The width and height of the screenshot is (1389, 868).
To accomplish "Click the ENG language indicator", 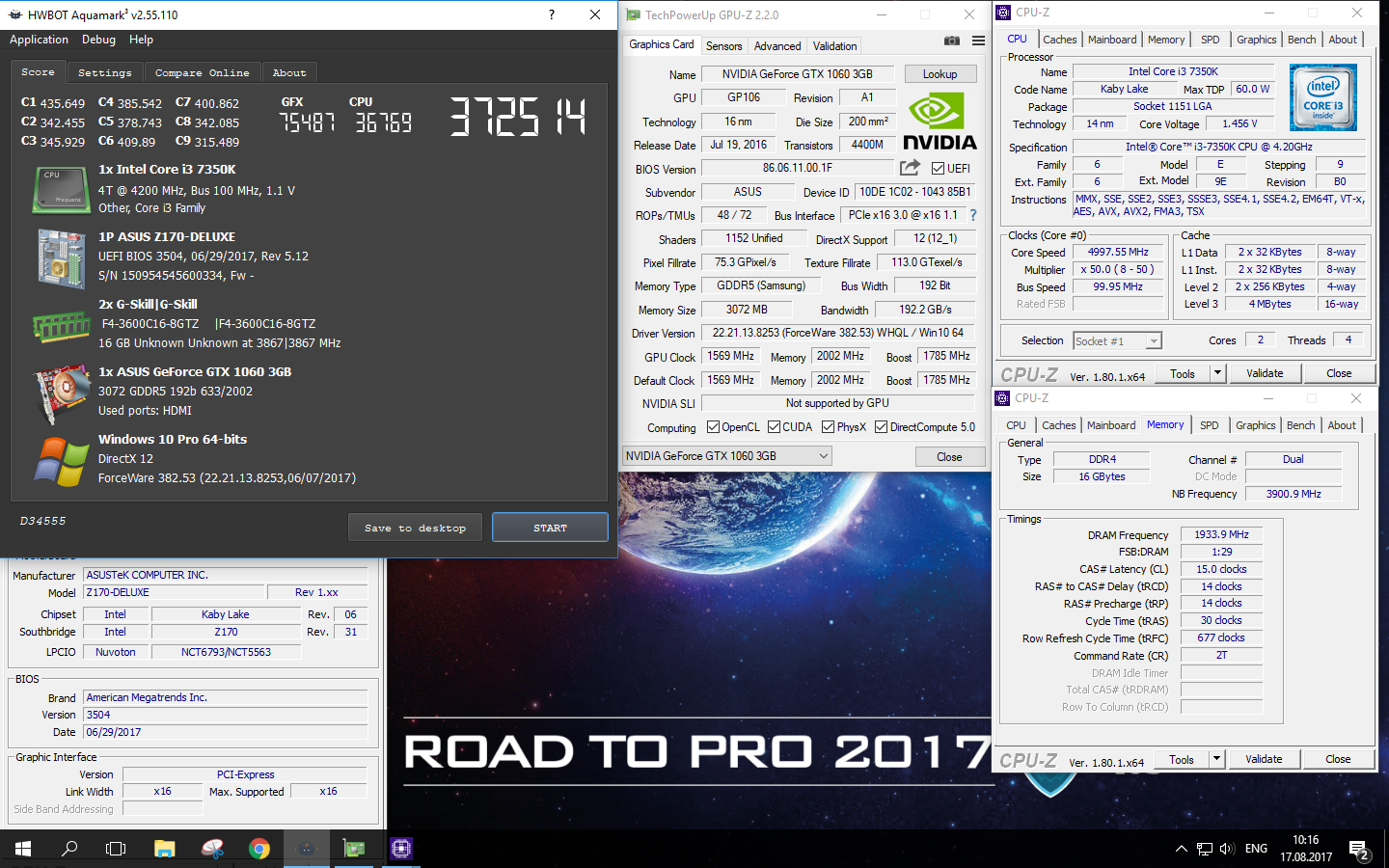I will pyautogui.click(x=1256, y=849).
